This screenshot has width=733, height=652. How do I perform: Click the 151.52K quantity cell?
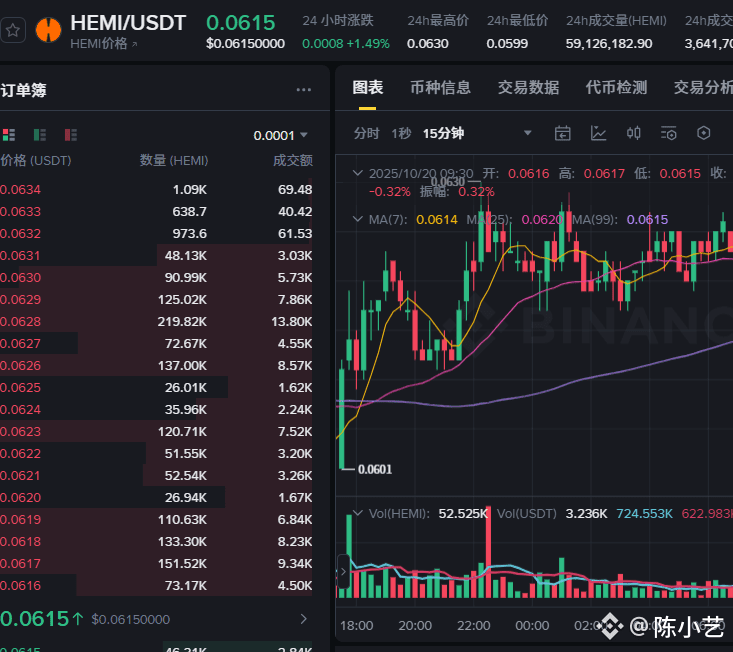click(182, 564)
